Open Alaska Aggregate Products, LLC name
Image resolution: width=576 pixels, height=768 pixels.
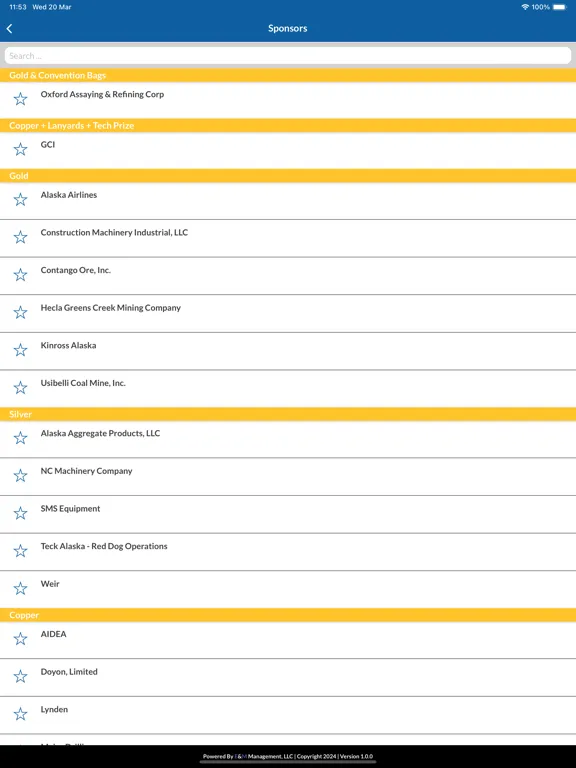coord(100,433)
